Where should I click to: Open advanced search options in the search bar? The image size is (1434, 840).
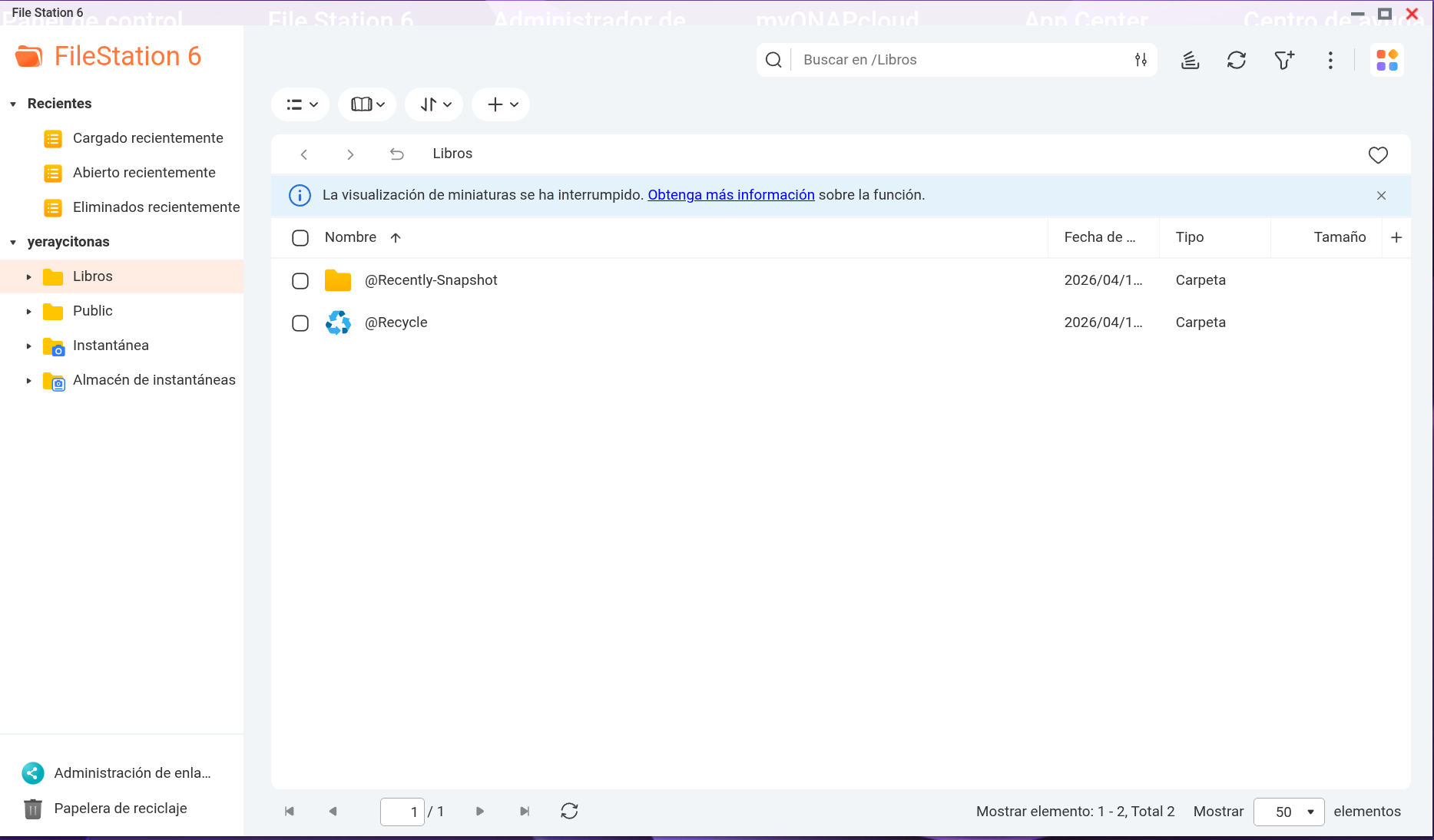[1141, 60]
